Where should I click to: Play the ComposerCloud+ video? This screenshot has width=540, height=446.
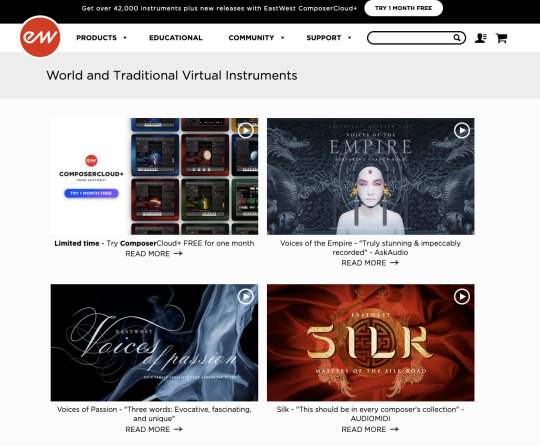point(246,131)
